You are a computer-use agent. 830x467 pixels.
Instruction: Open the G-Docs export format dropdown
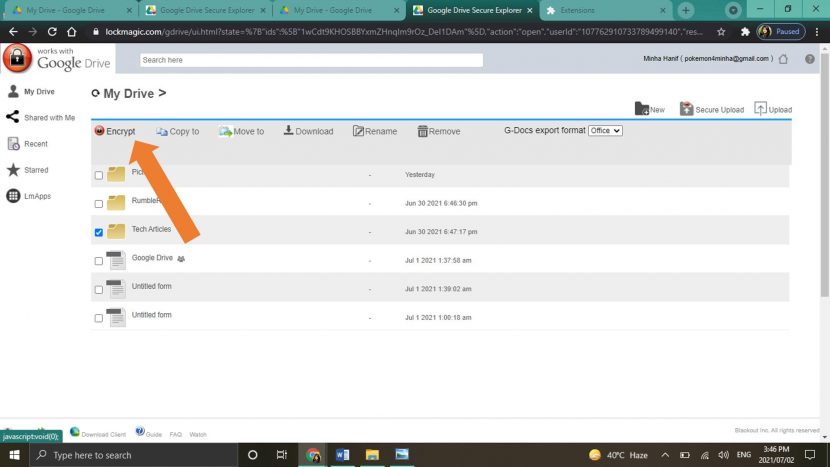point(605,130)
